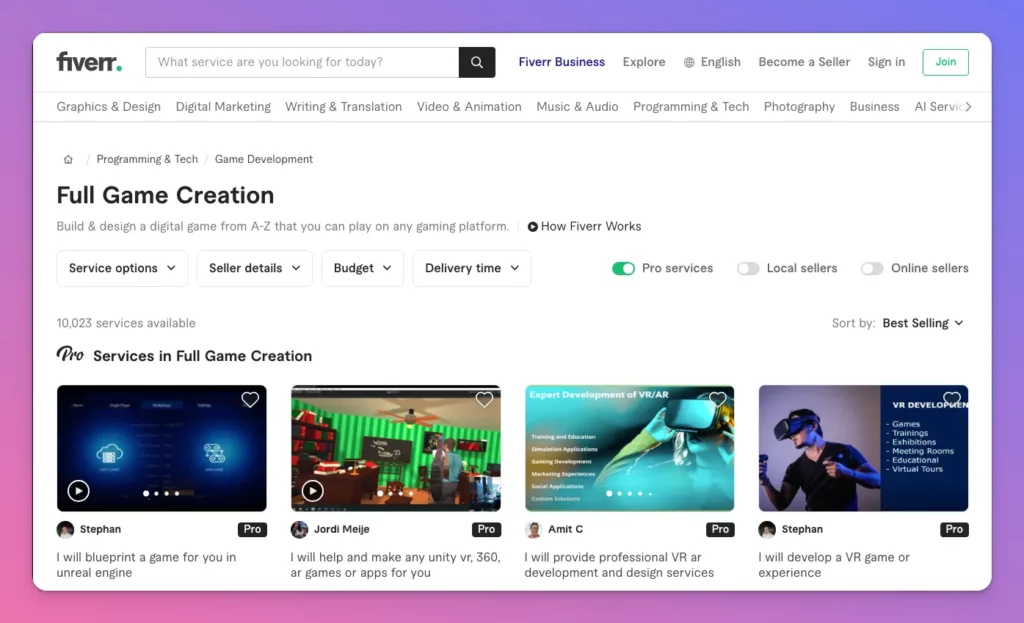This screenshot has width=1024, height=623.
Task: Click the Fiverr logo
Action: (x=89, y=62)
